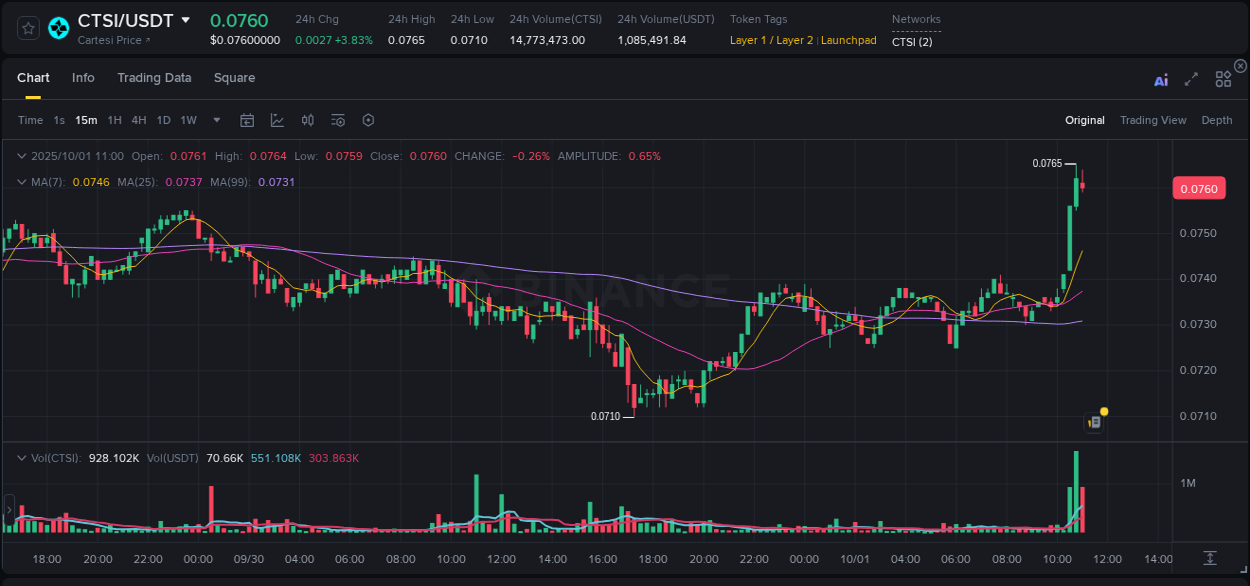Collapse the MA indicator info row
Screen dimensions: 1250x586
[22, 182]
